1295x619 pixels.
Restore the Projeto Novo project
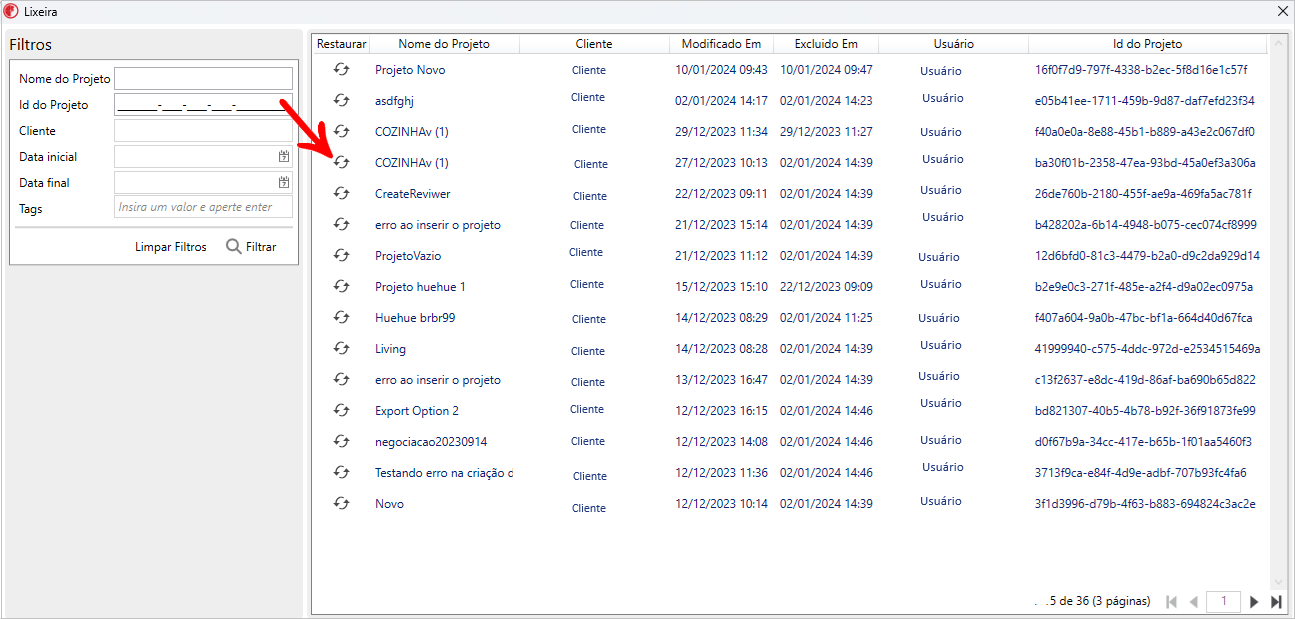[341, 69]
